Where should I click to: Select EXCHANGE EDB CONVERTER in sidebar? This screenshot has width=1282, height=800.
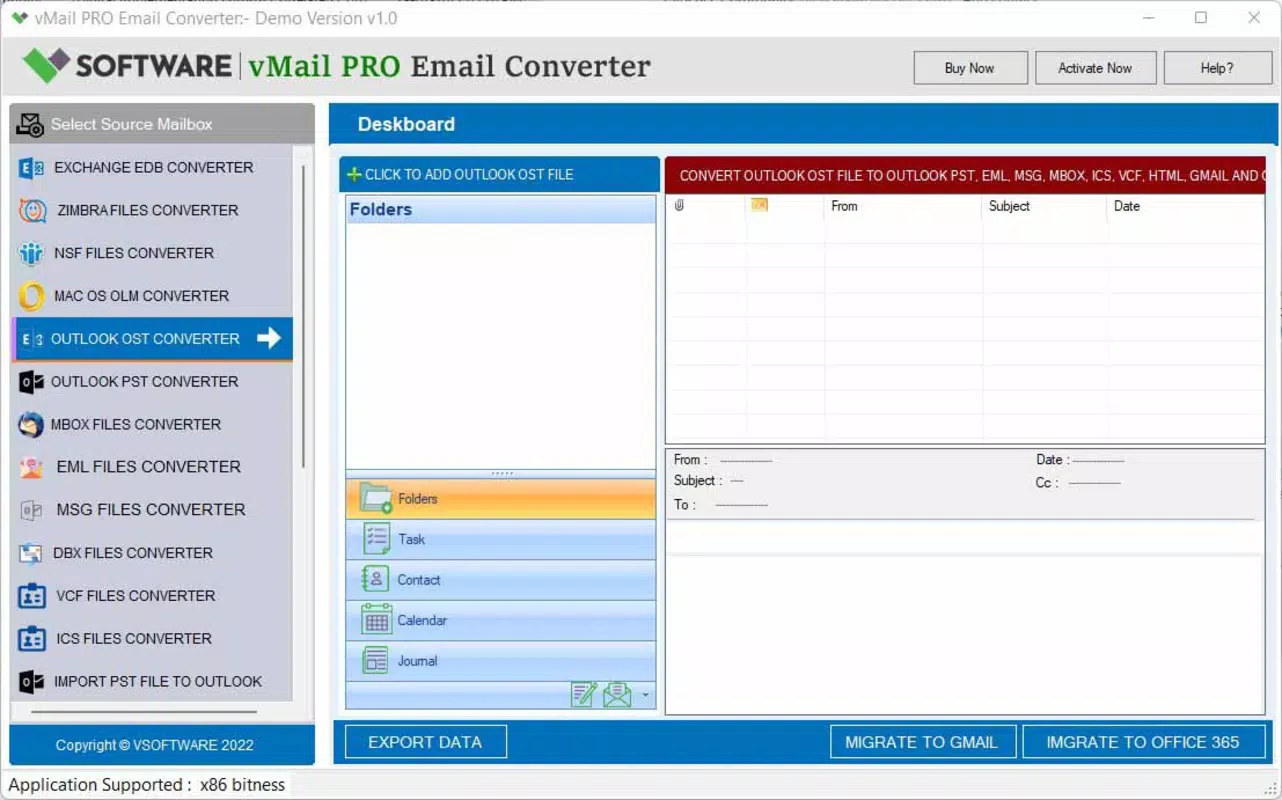point(152,168)
